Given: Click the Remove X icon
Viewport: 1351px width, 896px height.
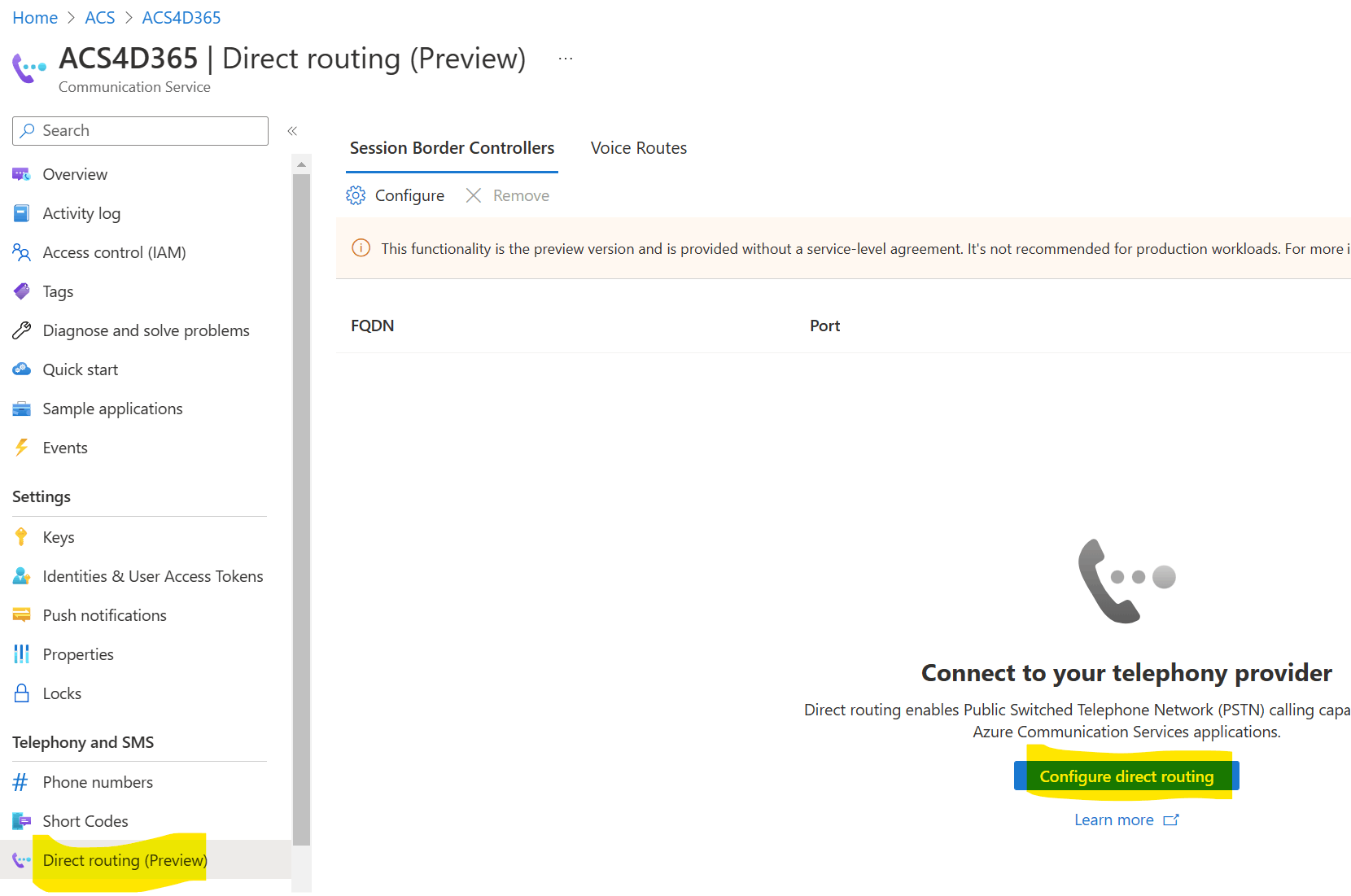Looking at the screenshot, I should click(474, 195).
